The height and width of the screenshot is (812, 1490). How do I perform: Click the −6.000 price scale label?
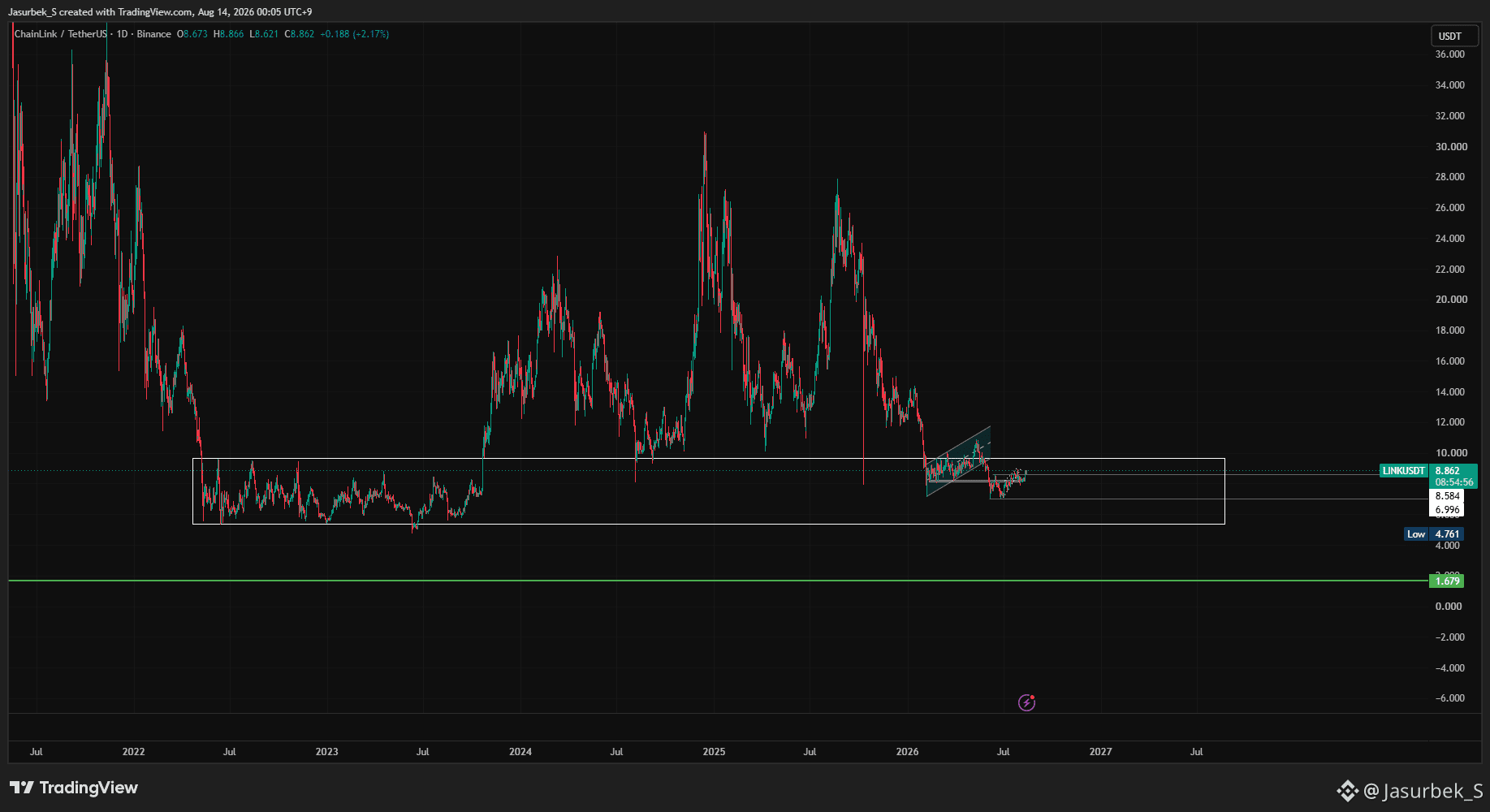pos(1450,698)
